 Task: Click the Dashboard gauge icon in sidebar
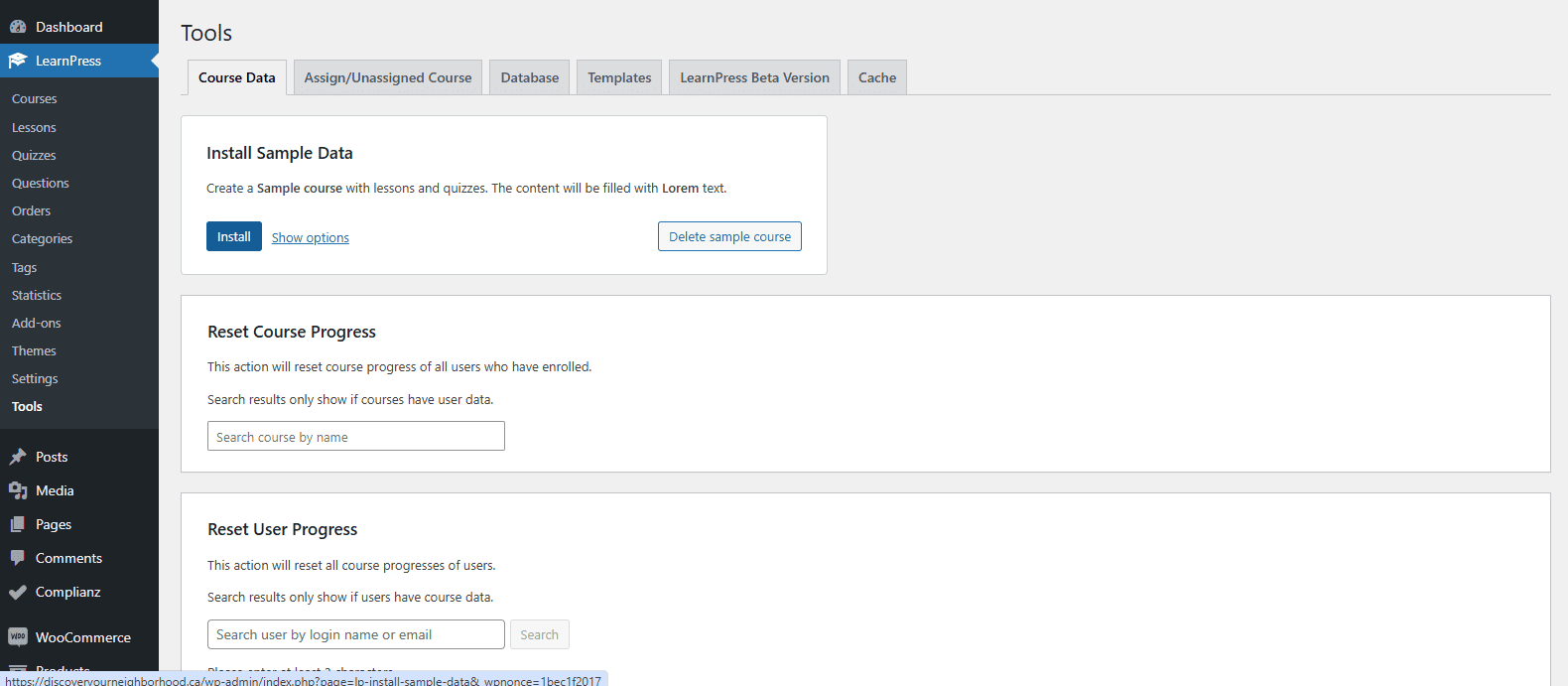tap(18, 27)
